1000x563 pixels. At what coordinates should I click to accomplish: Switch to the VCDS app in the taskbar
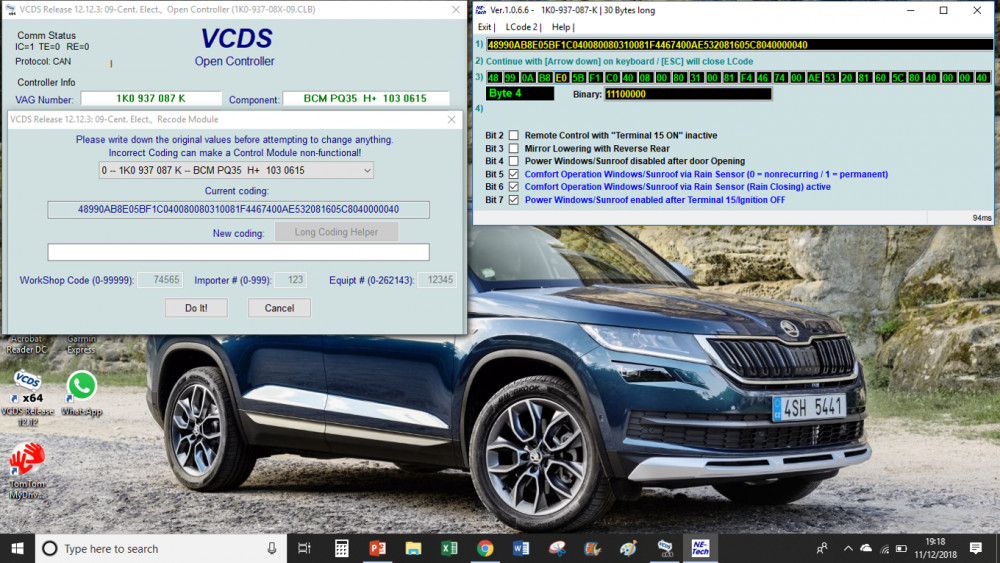click(x=665, y=548)
